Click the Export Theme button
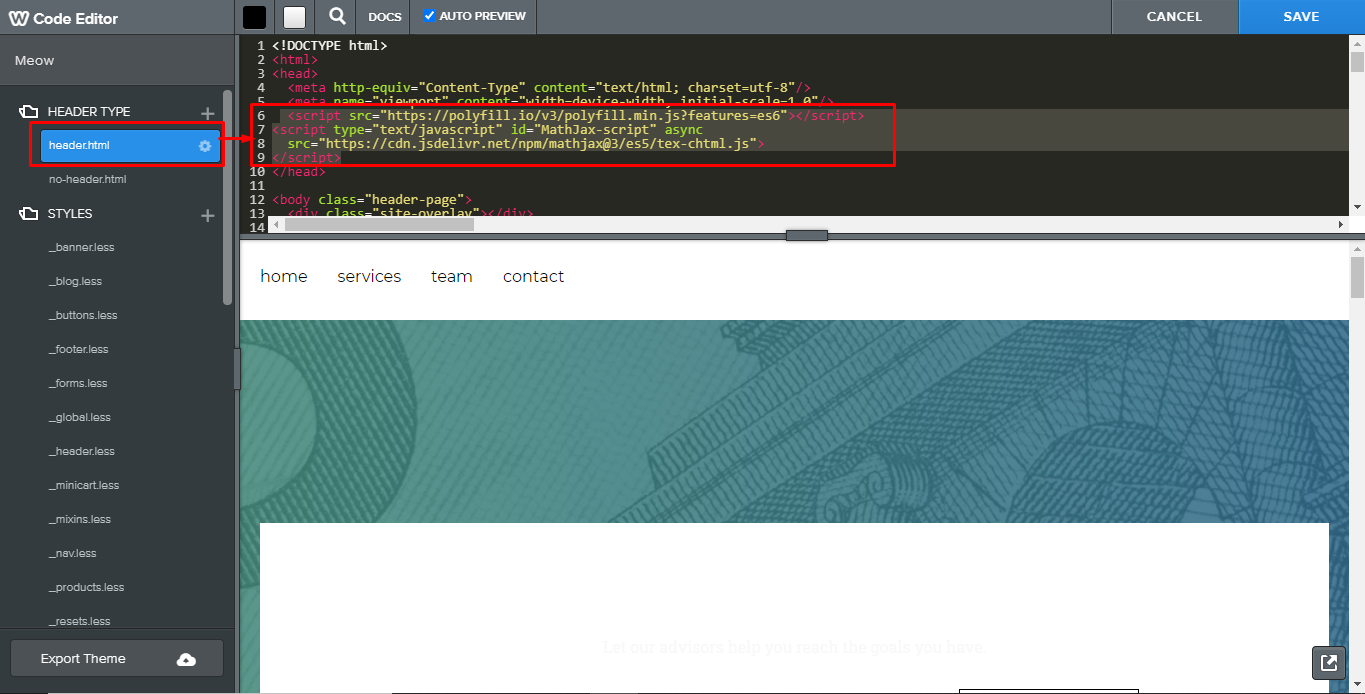This screenshot has width=1365, height=694. (x=117, y=659)
